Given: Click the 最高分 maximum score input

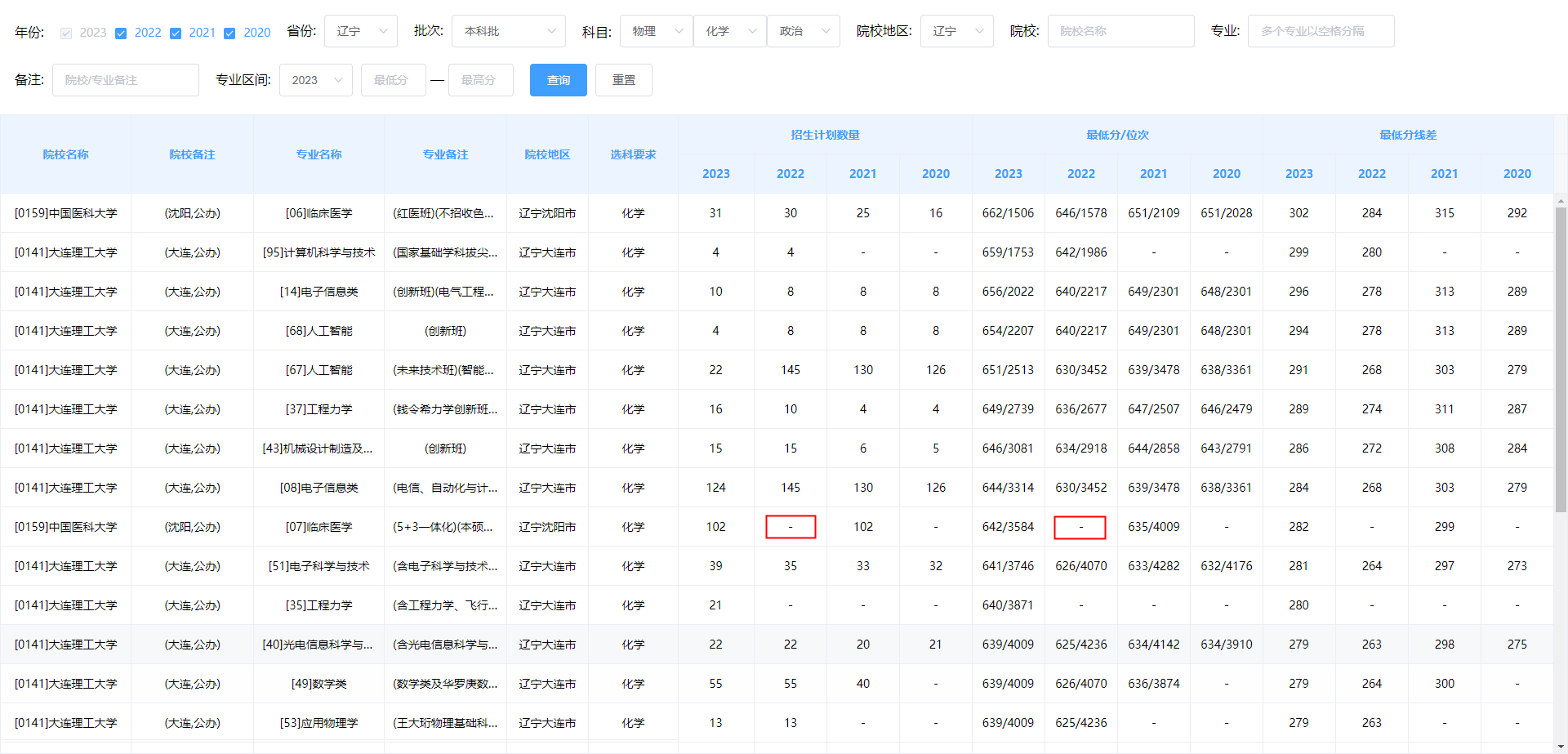Looking at the screenshot, I should pos(480,79).
